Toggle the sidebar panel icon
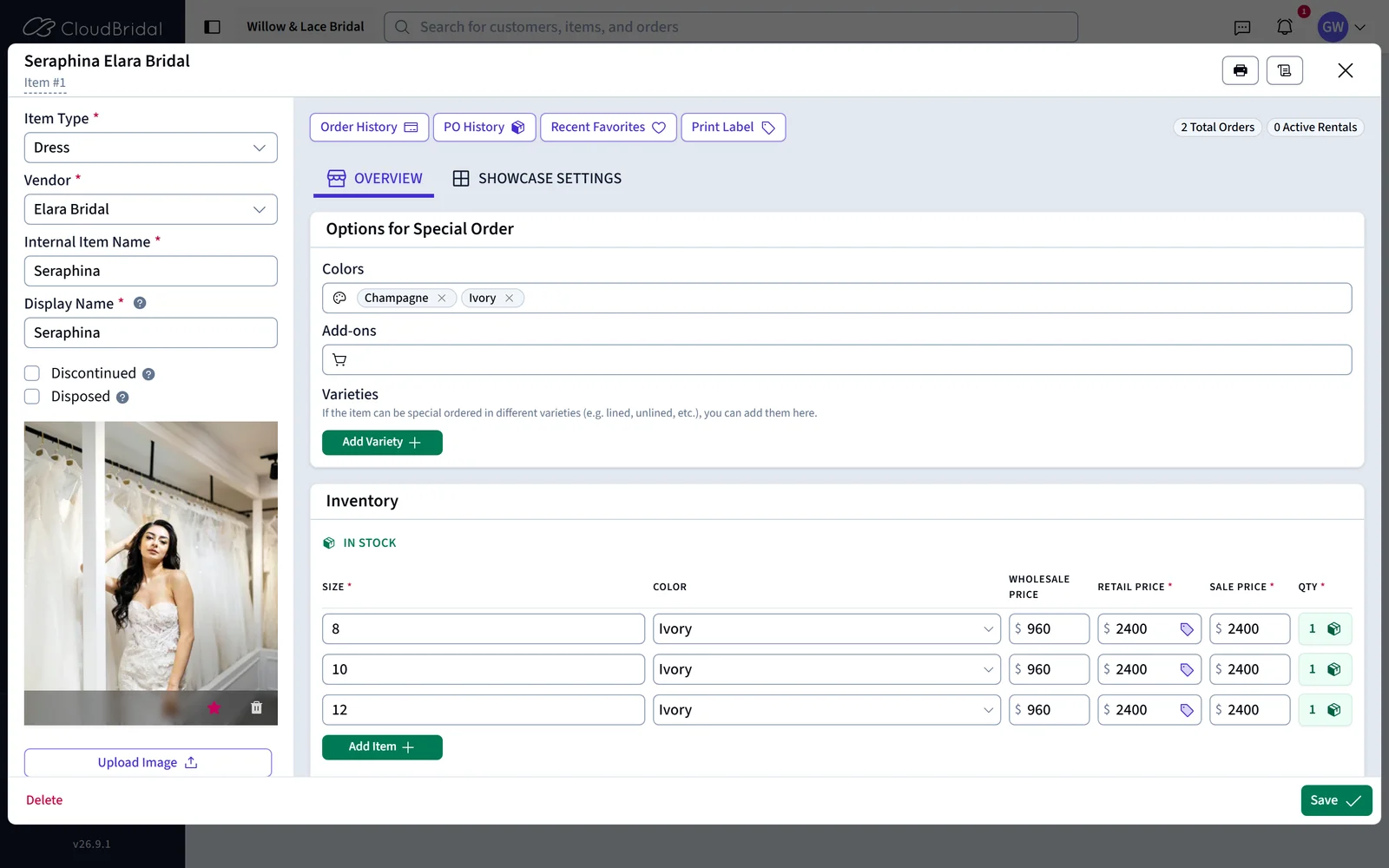The image size is (1389, 868). click(x=212, y=27)
